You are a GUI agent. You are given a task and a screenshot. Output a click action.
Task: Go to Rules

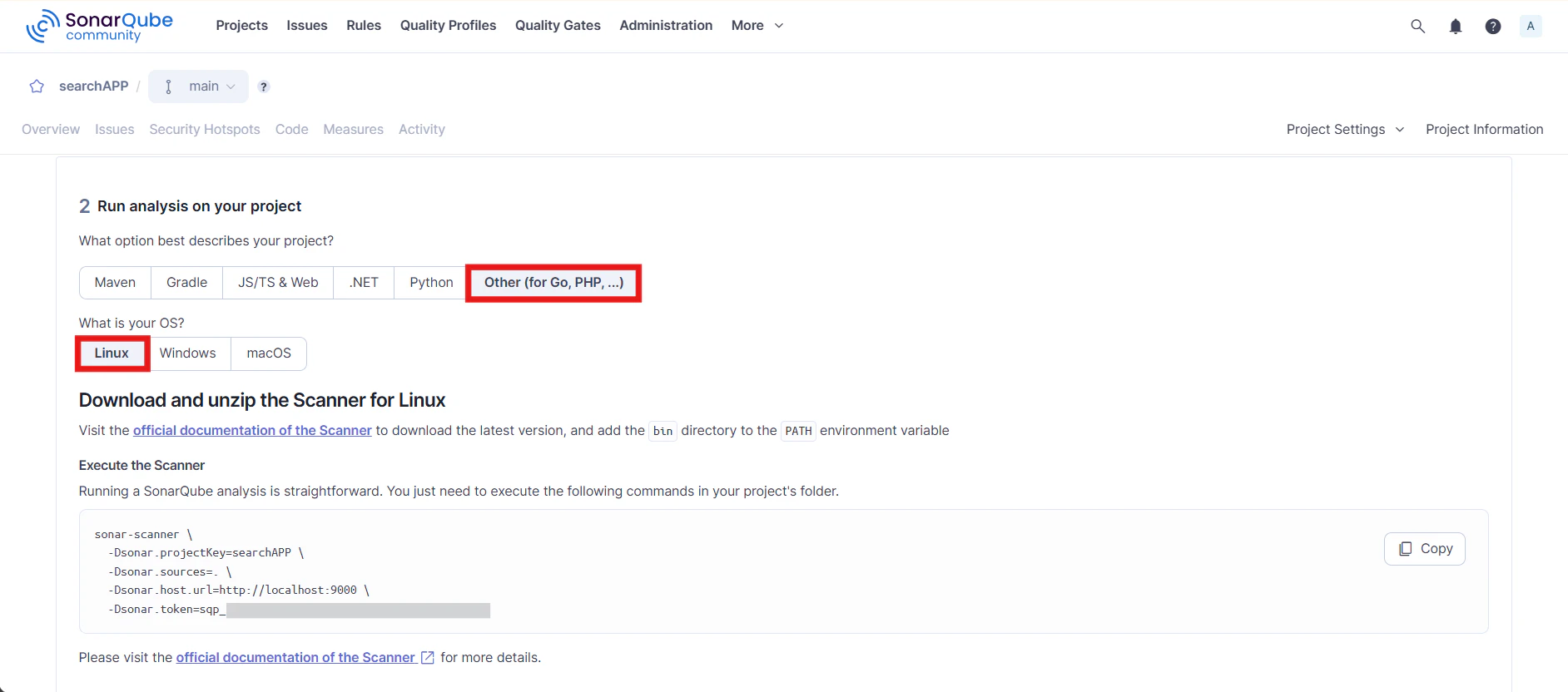364,26
